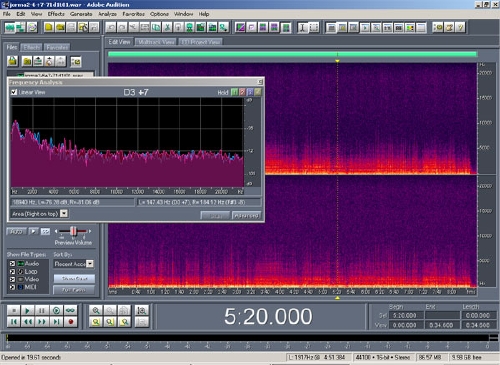
Task: Select the Marquee Selection dashed-box tool
Action: point(314,27)
